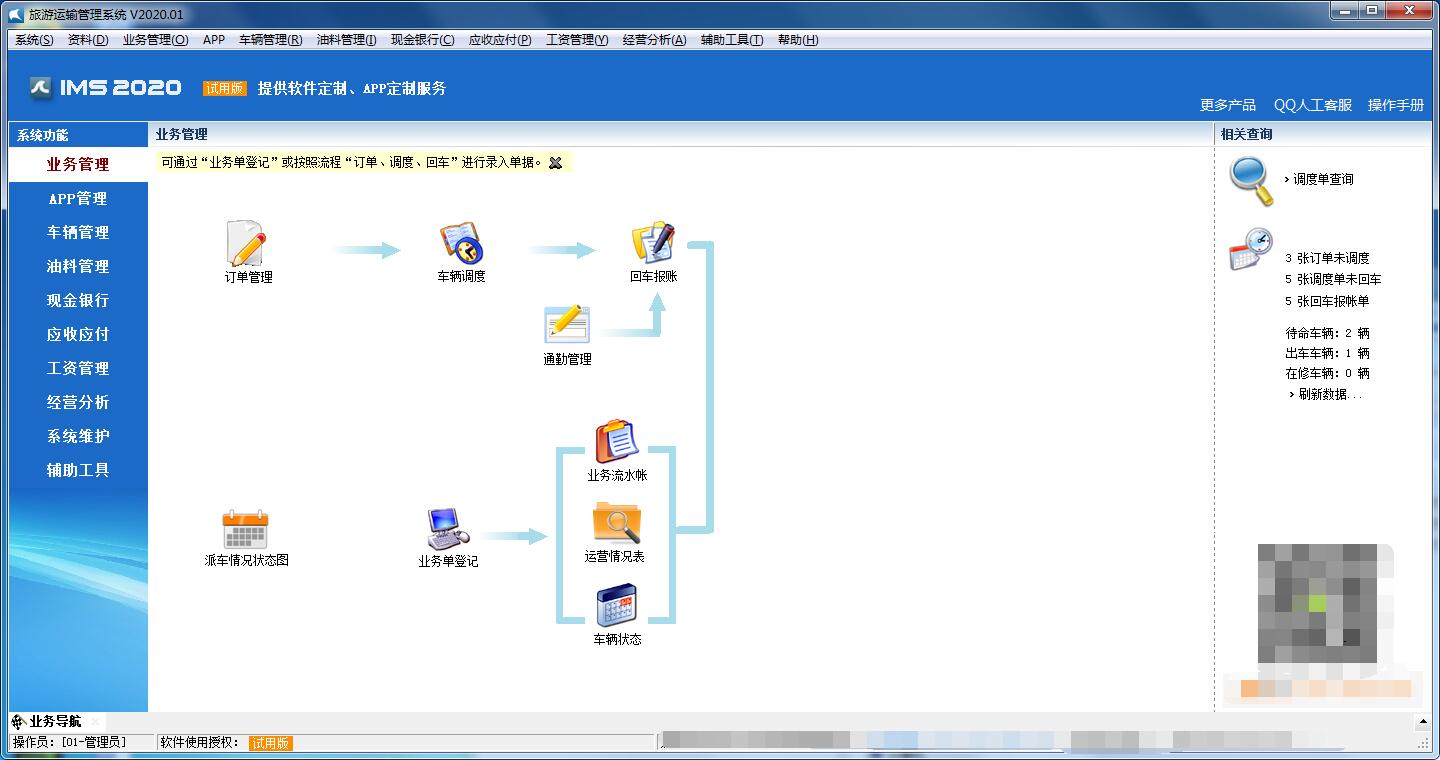Click the QQ人工客服 link
1440x760 pixels.
(x=1313, y=105)
